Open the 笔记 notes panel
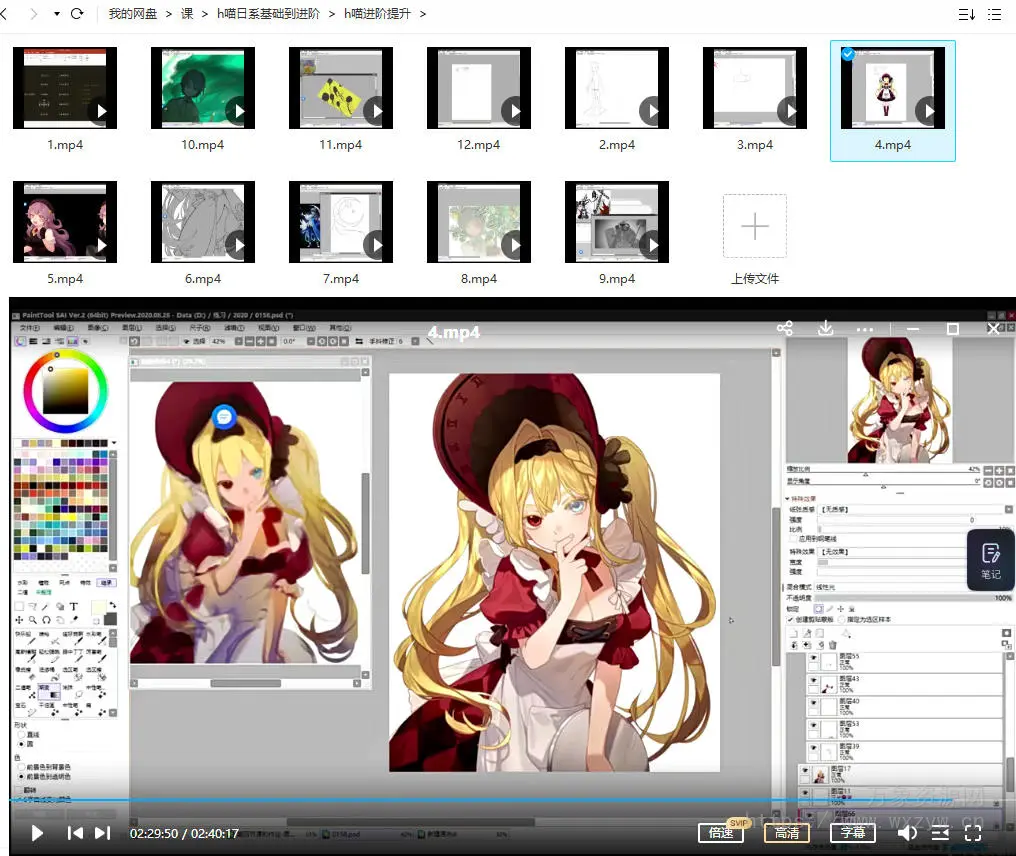The height and width of the screenshot is (856, 1016). click(990, 560)
